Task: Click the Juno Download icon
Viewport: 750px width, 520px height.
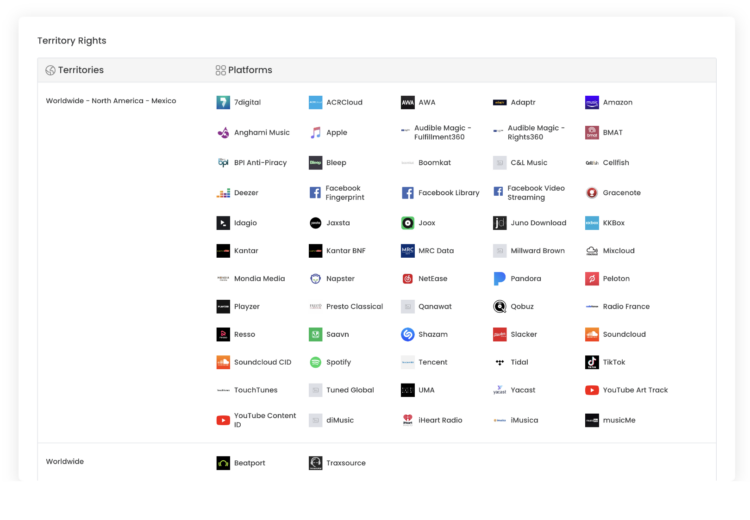Action: (500, 223)
